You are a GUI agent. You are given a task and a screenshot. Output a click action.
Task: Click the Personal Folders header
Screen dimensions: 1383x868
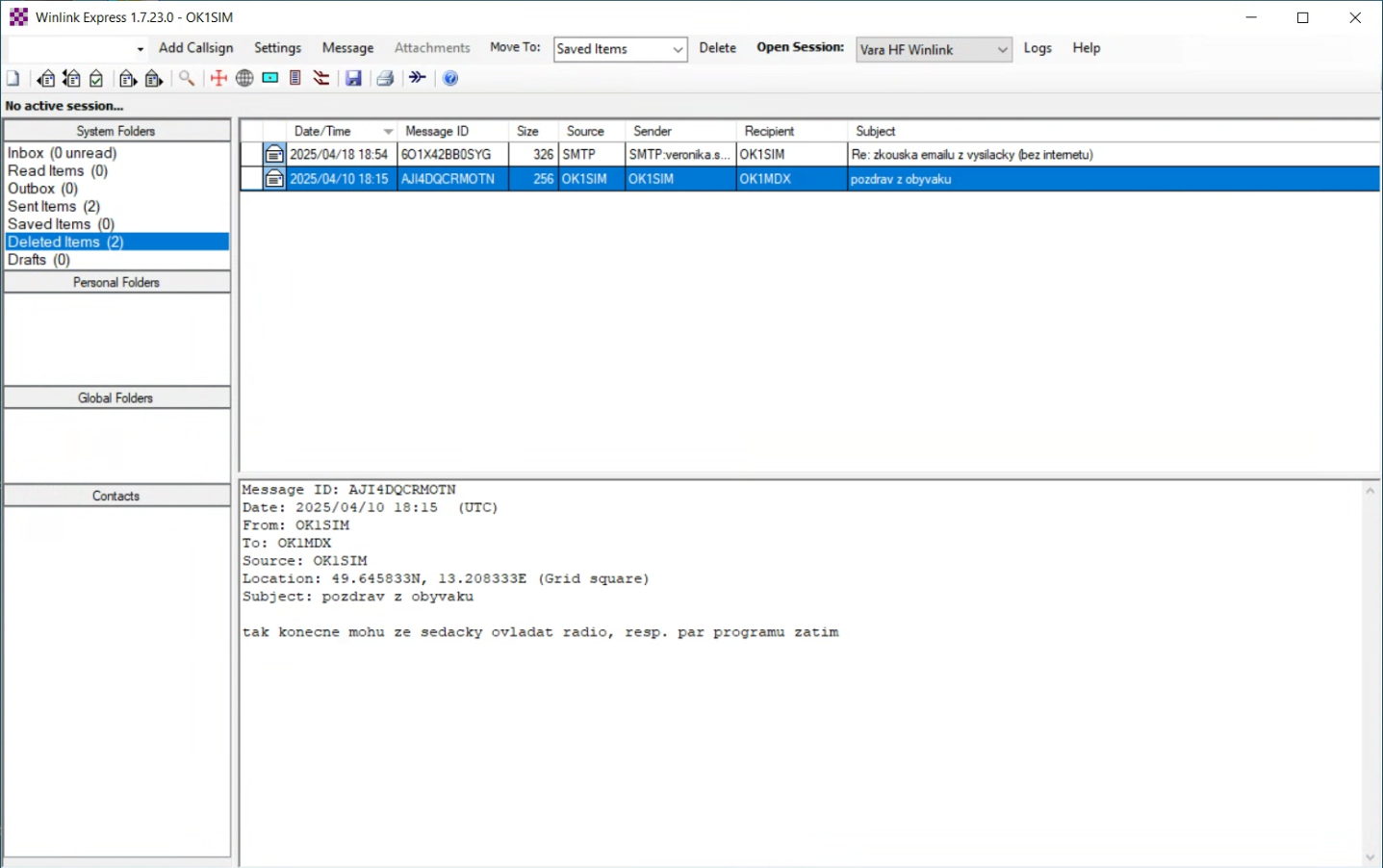click(x=116, y=282)
